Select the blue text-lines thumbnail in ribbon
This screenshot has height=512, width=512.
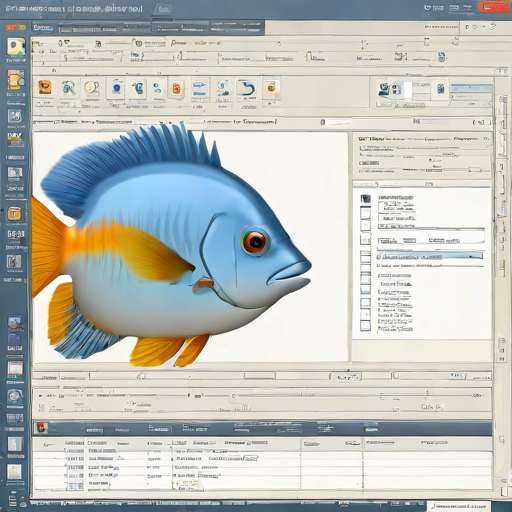tap(200, 89)
